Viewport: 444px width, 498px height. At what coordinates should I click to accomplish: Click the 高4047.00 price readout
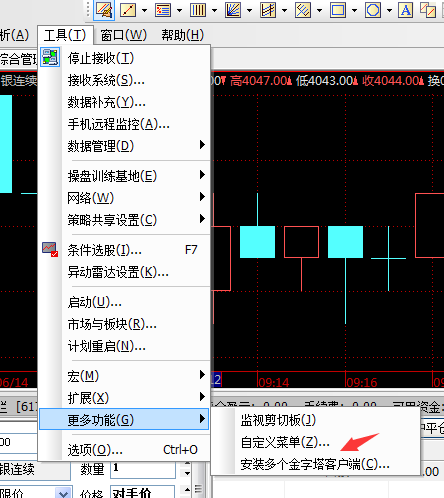(x=261, y=81)
